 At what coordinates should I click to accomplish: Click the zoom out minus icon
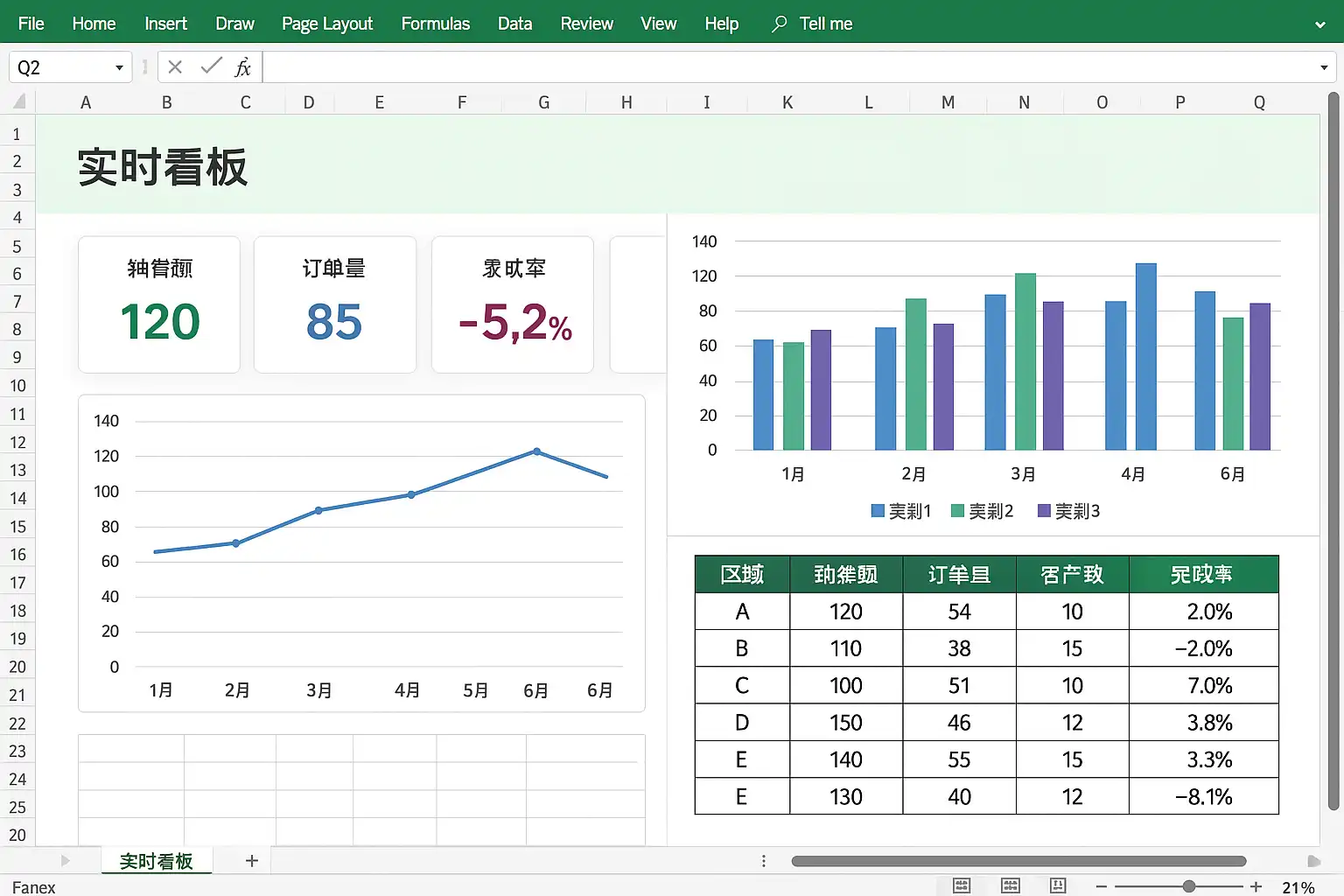pos(1102,886)
